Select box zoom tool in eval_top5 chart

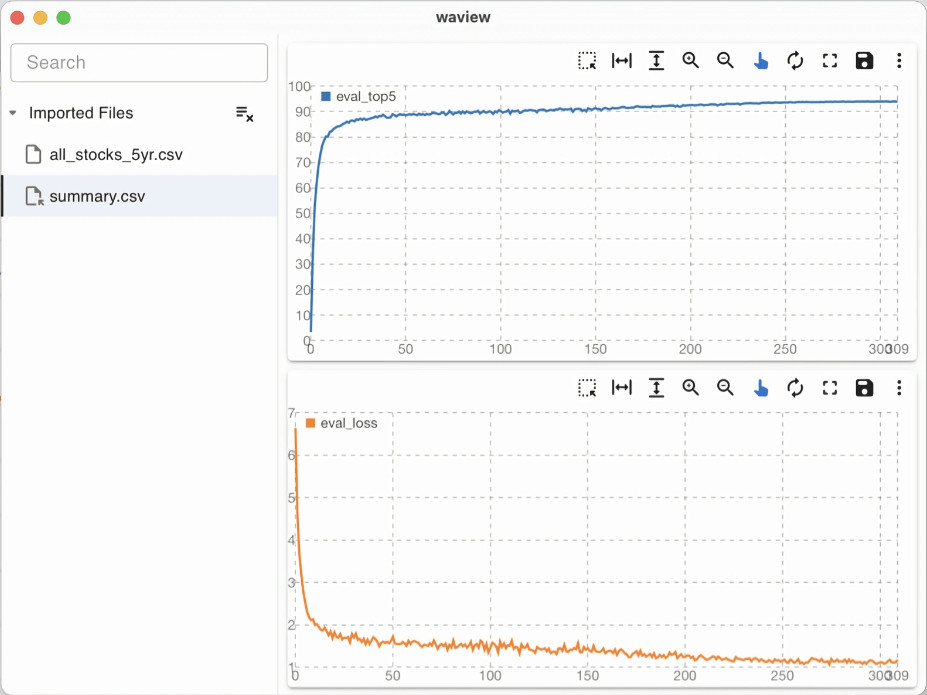[x=587, y=61]
